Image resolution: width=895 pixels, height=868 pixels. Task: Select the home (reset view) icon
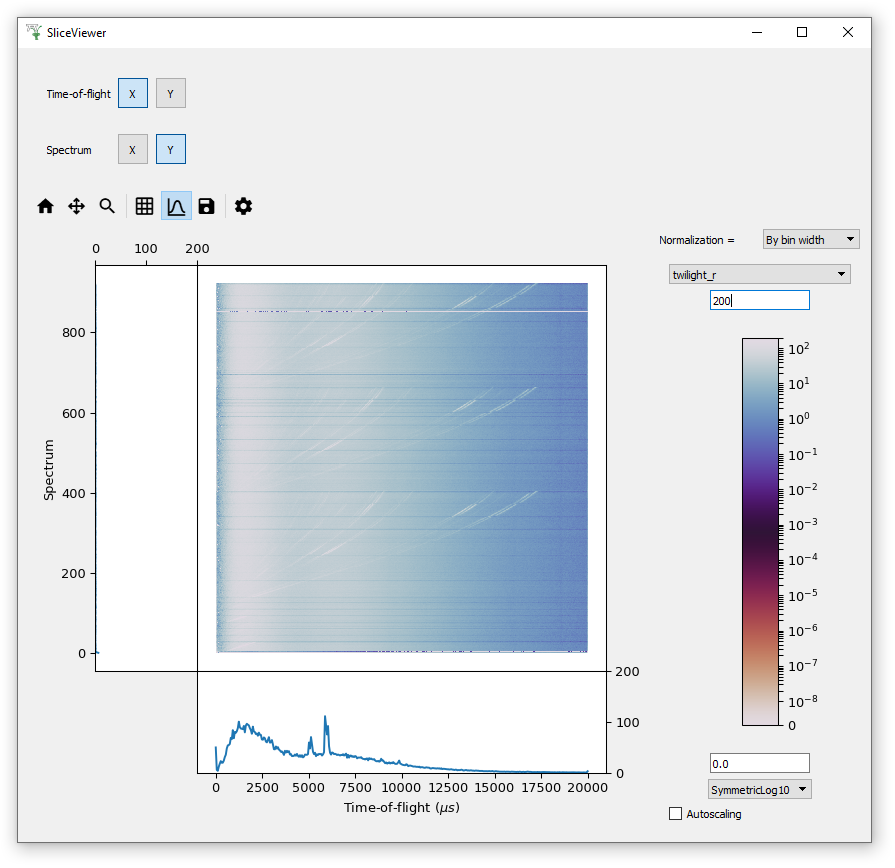[x=45, y=205]
